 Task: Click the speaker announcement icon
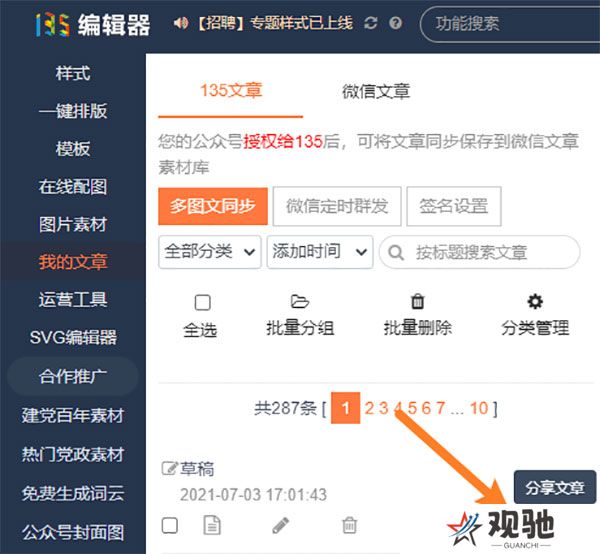click(x=181, y=23)
